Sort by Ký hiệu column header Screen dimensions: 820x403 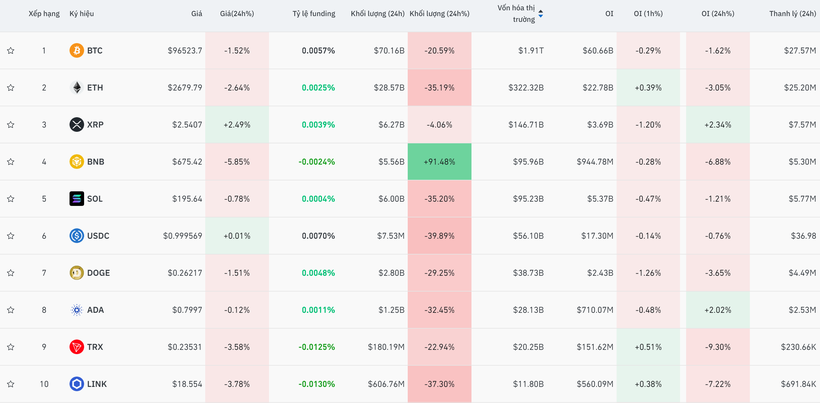[80, 14]
